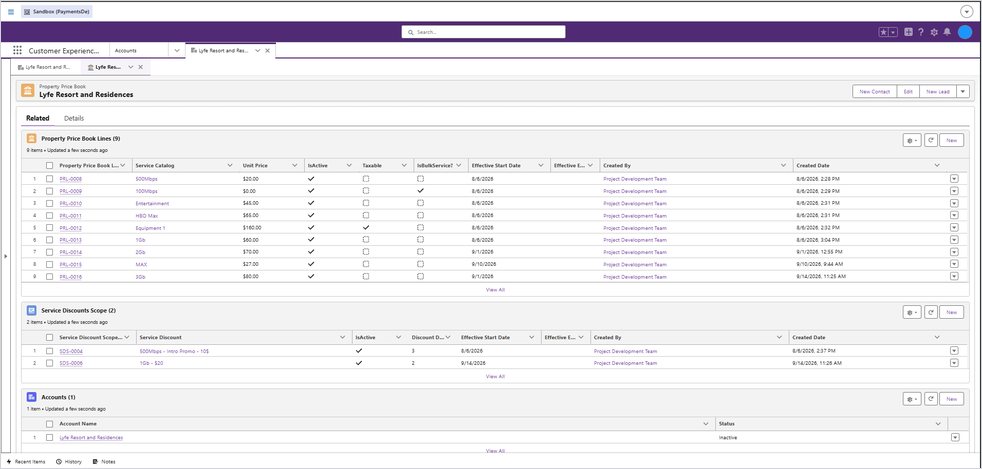Screen dimensions: 982x469
Task: Click New in Service Discounts Scope
Action: (x=951, y=312)
